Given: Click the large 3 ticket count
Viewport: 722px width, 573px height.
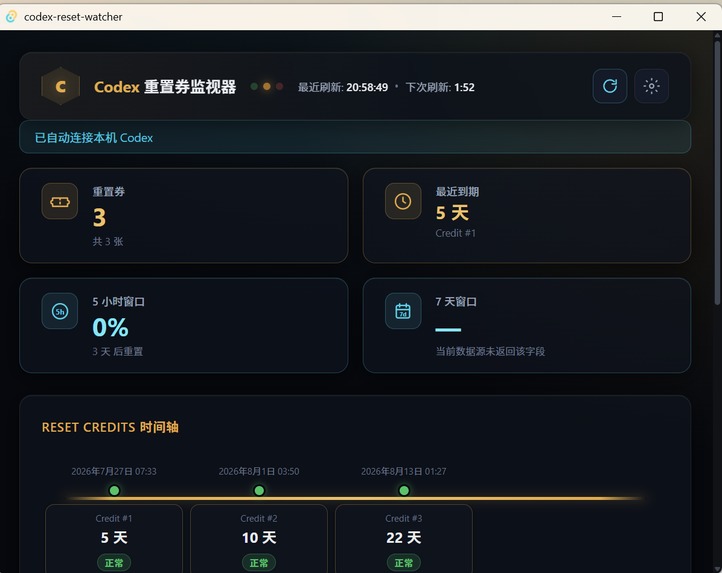Looking at the screenshot, I should 99,217.
